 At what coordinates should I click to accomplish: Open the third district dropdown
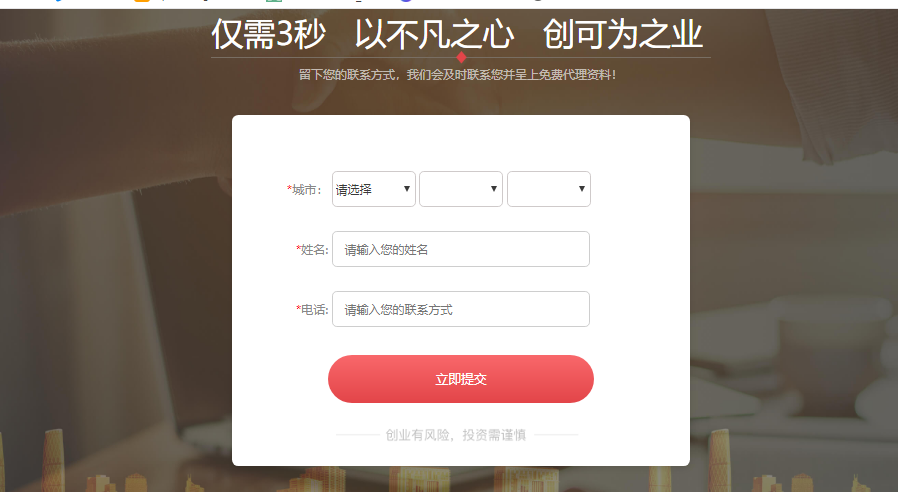pos(549,189)
